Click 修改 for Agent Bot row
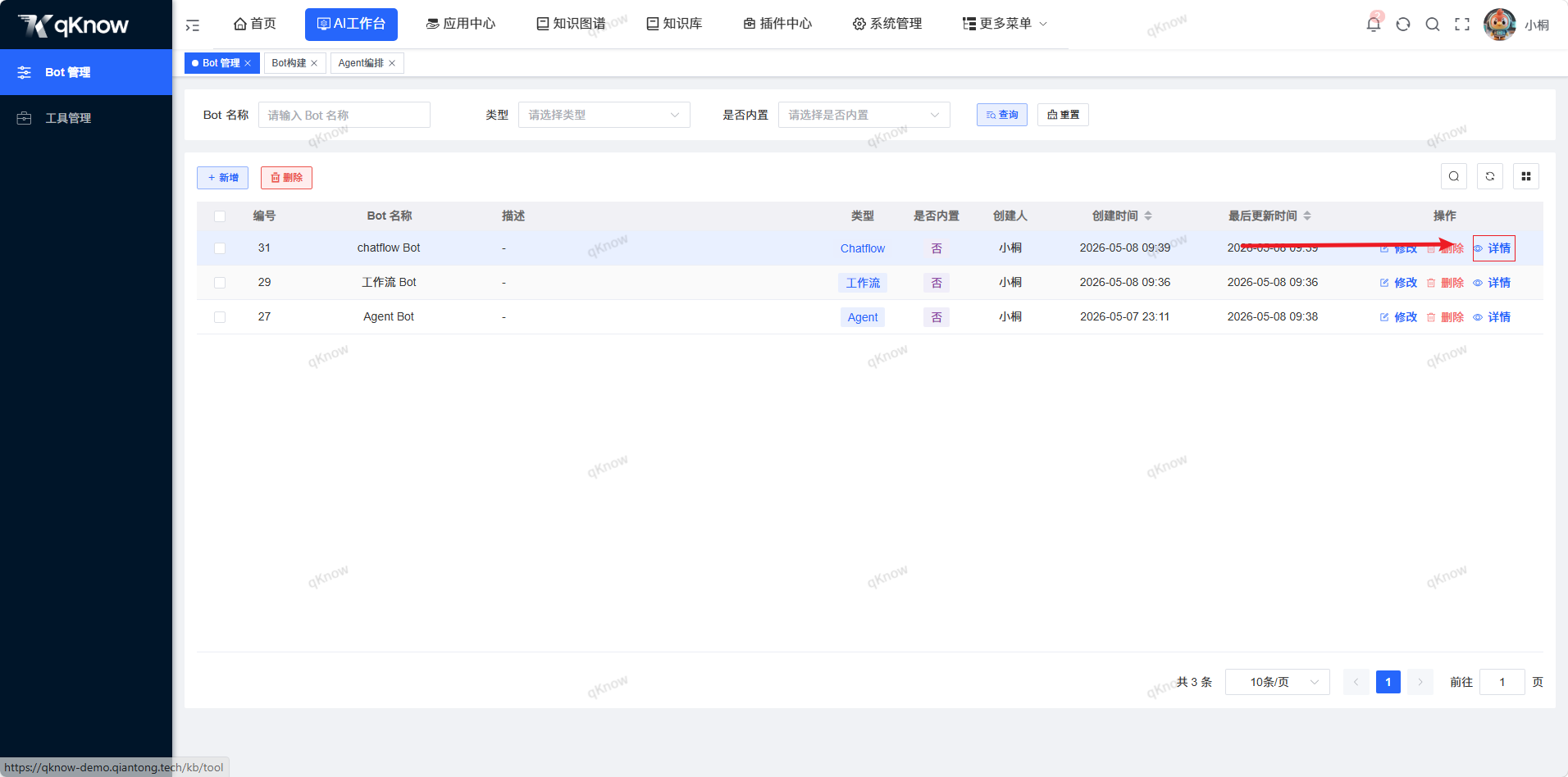1568x777 pixels. 1399,317
